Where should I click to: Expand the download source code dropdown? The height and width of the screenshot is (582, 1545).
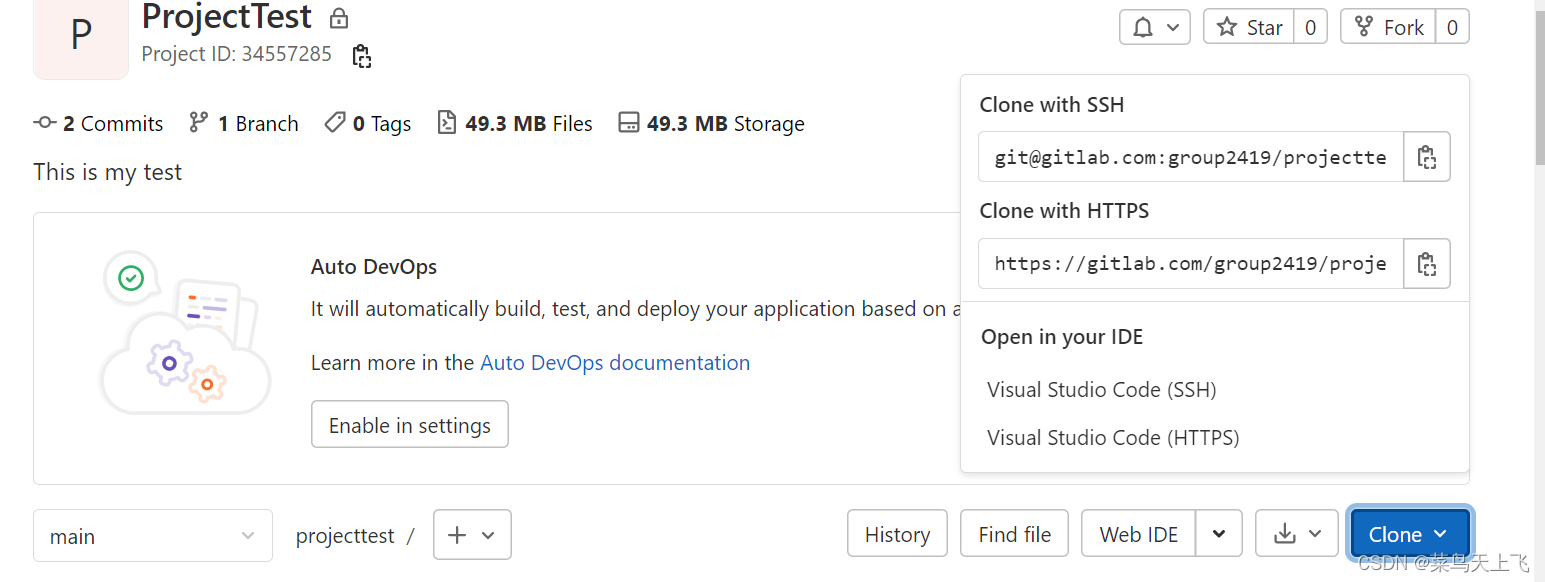click(x=1296, y=534)
